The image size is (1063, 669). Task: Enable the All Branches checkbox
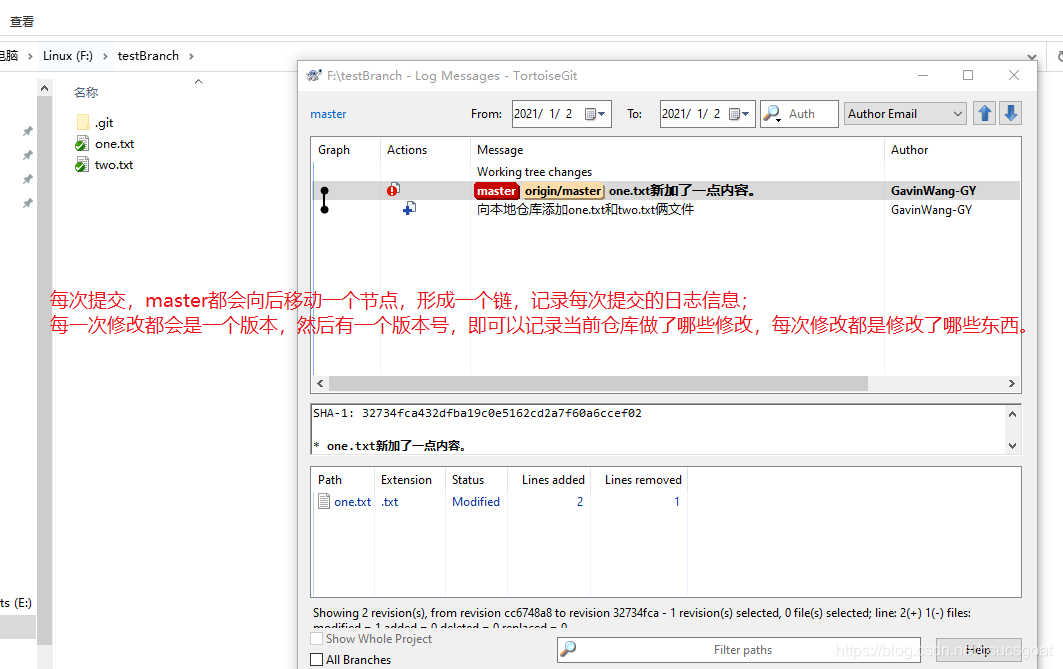(x=317, y=660)
